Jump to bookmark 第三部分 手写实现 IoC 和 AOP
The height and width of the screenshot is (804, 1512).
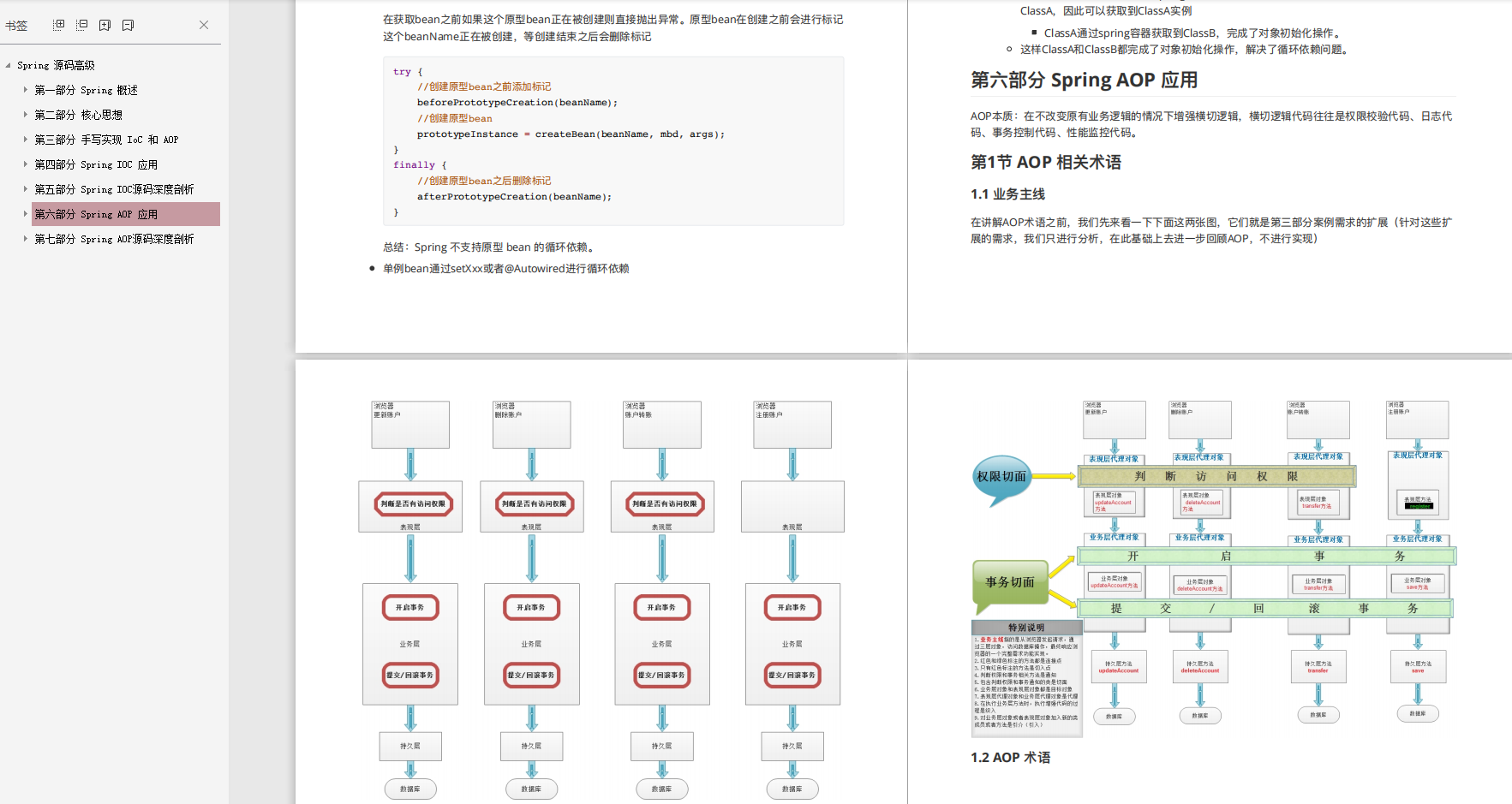click(x=106, y=140)
